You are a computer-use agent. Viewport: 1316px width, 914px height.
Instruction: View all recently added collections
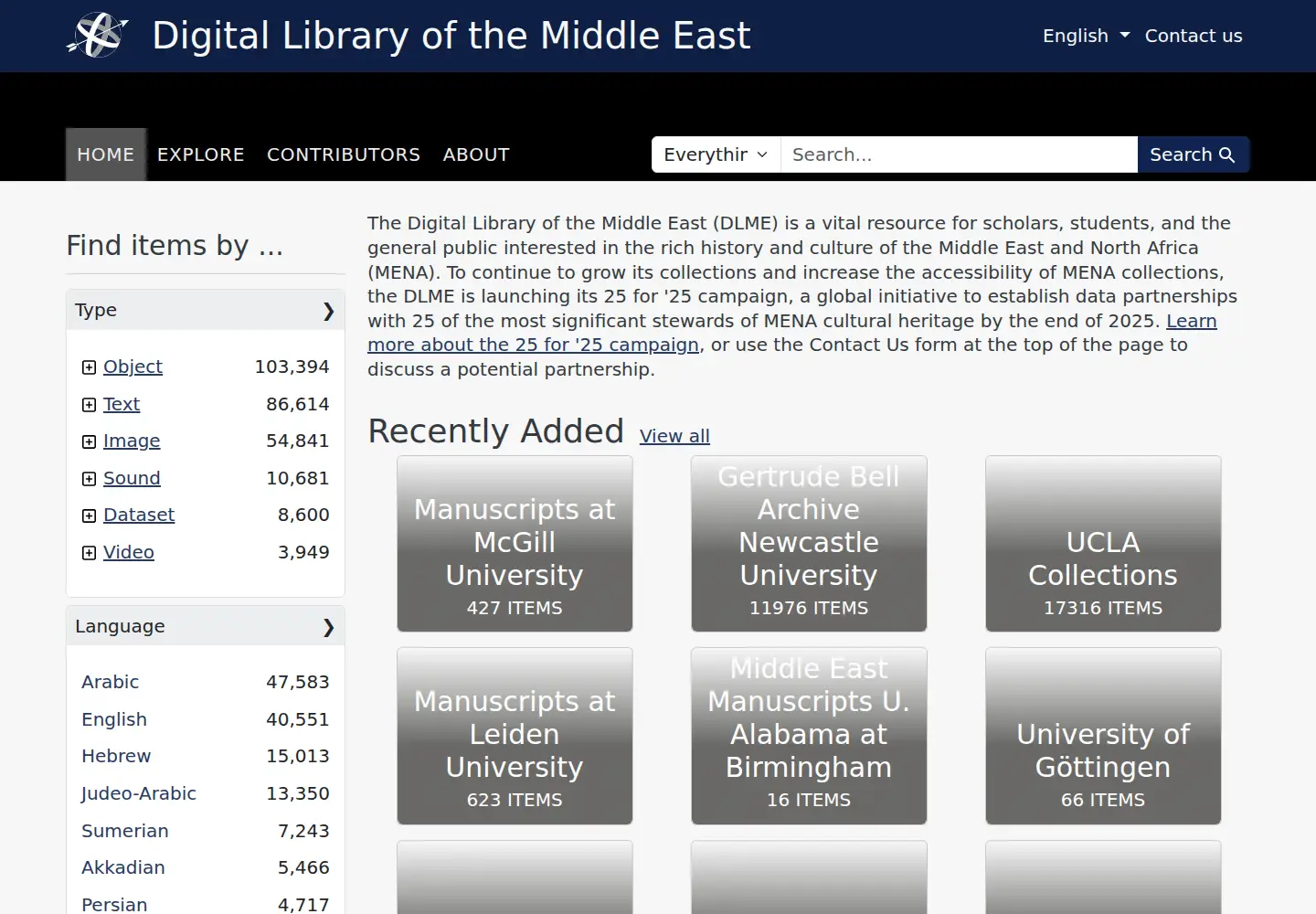(x=674, y=436)
